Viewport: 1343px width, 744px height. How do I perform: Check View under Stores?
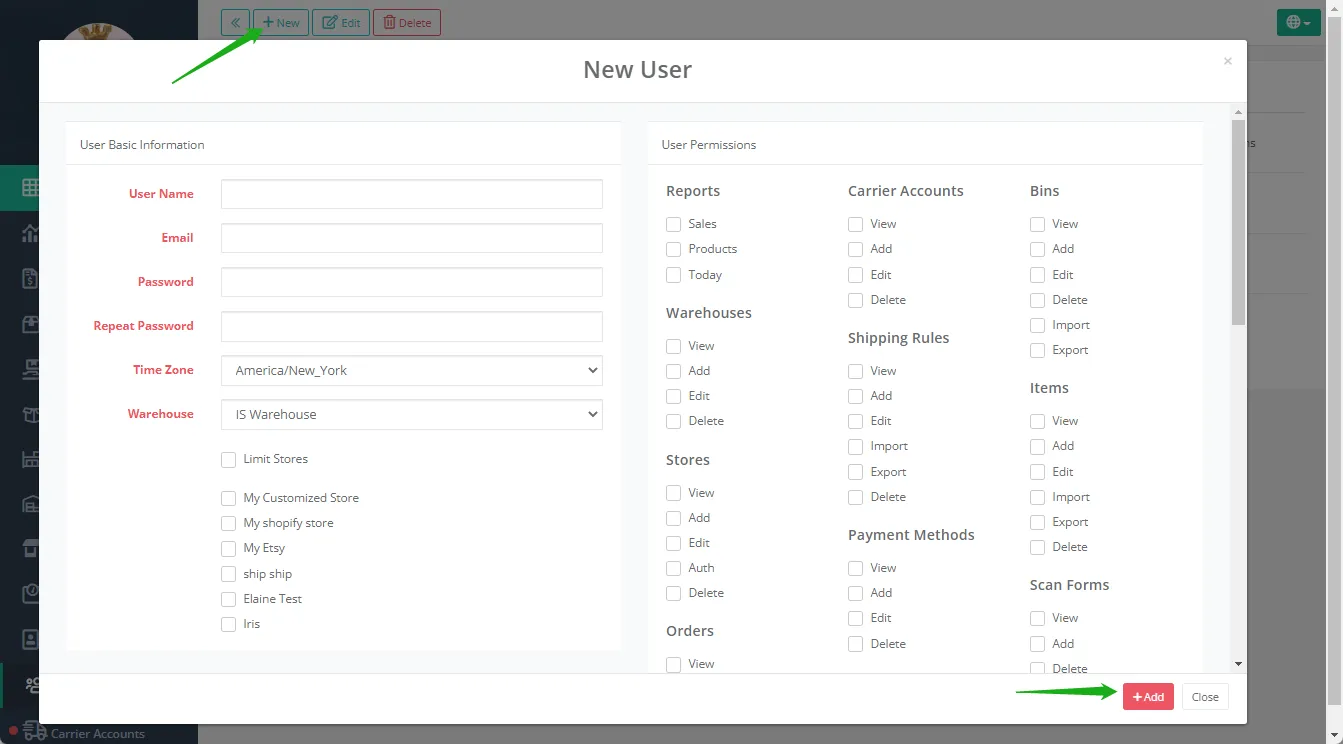pyautogui.click(x=674, y=493)
